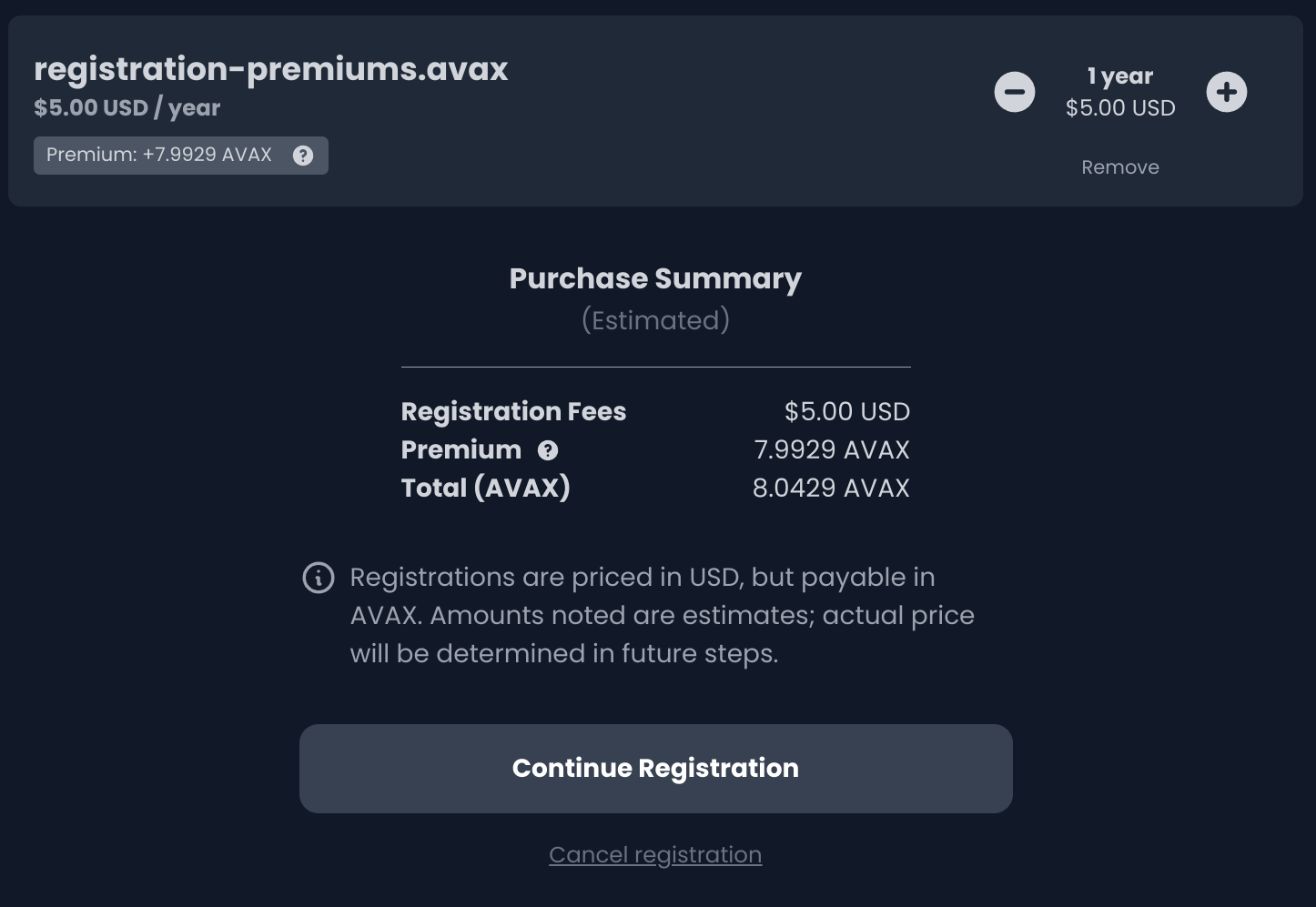Click the info circle beside pricing note
Image resolution: width=1316 pixels, height=907 pixels.
coord(319,578)
